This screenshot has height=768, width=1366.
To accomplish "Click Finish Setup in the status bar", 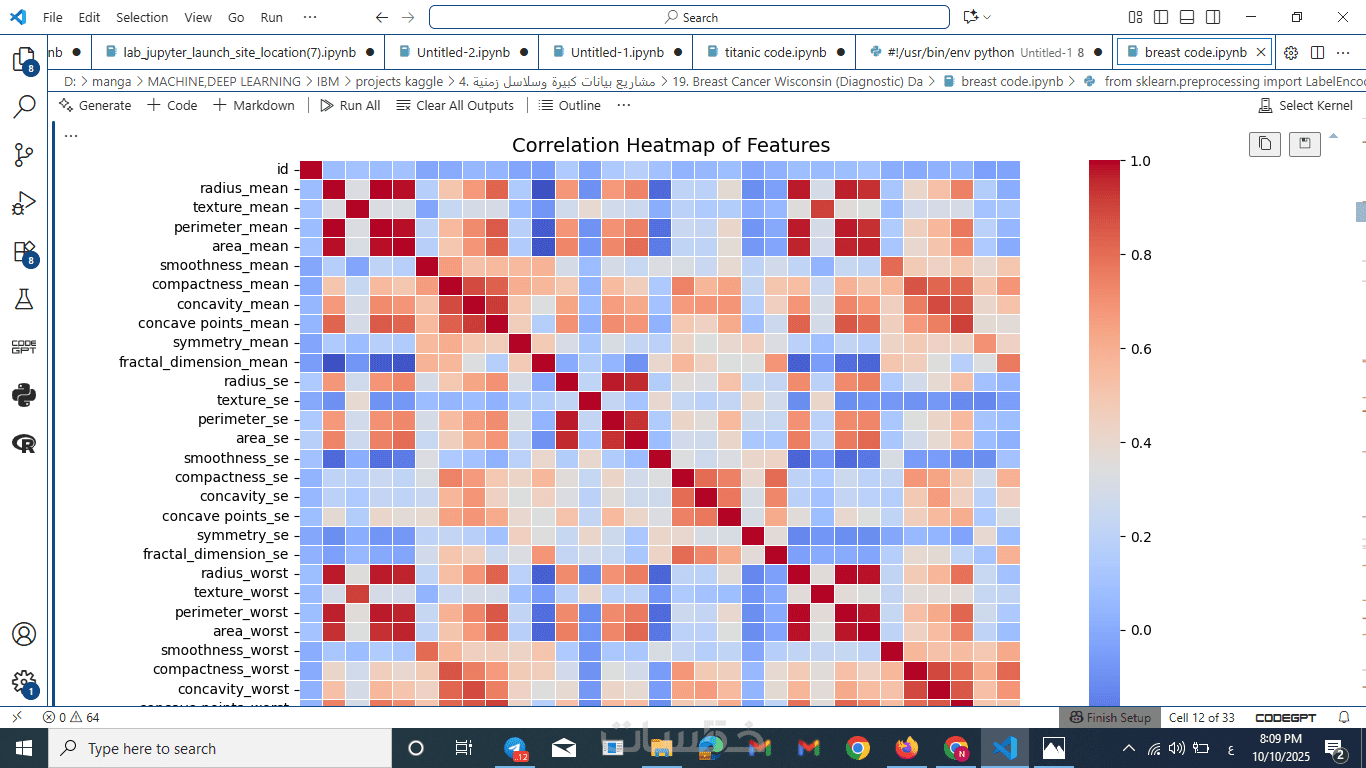I will click(1109, 717).
